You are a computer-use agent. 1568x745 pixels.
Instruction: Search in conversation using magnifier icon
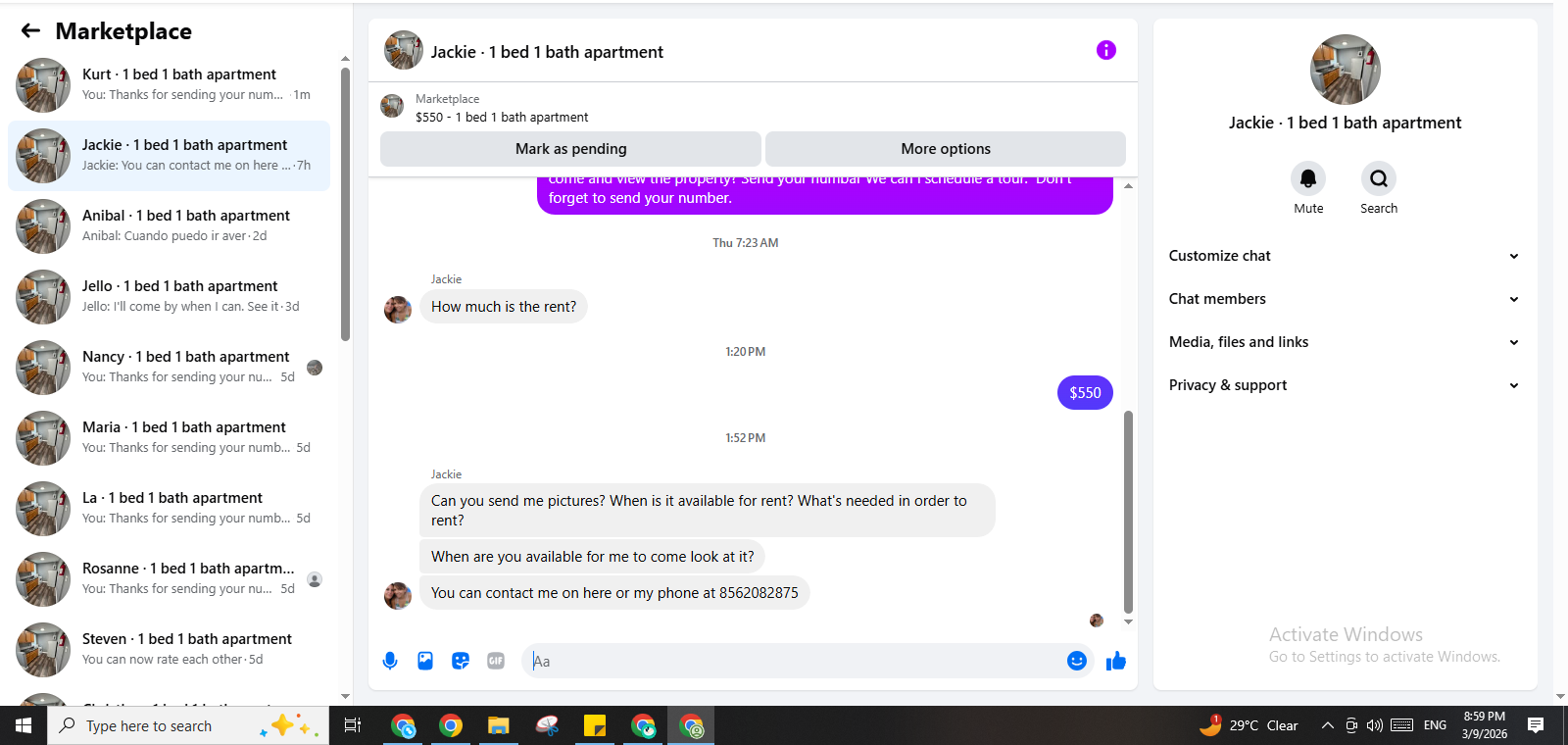point(1379,178)
